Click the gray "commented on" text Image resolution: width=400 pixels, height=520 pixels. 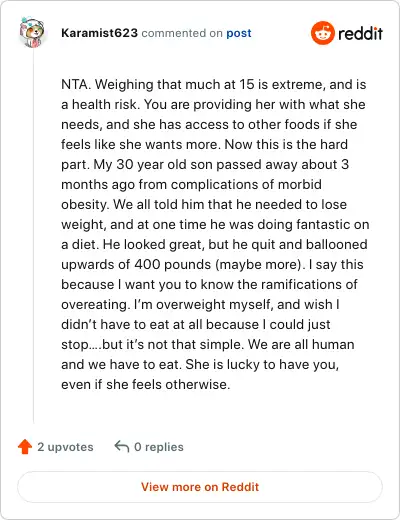(182, 33)
